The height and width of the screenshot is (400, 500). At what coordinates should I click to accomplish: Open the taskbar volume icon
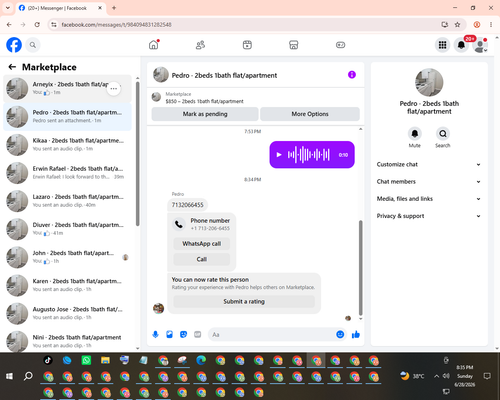coord(446,376)
